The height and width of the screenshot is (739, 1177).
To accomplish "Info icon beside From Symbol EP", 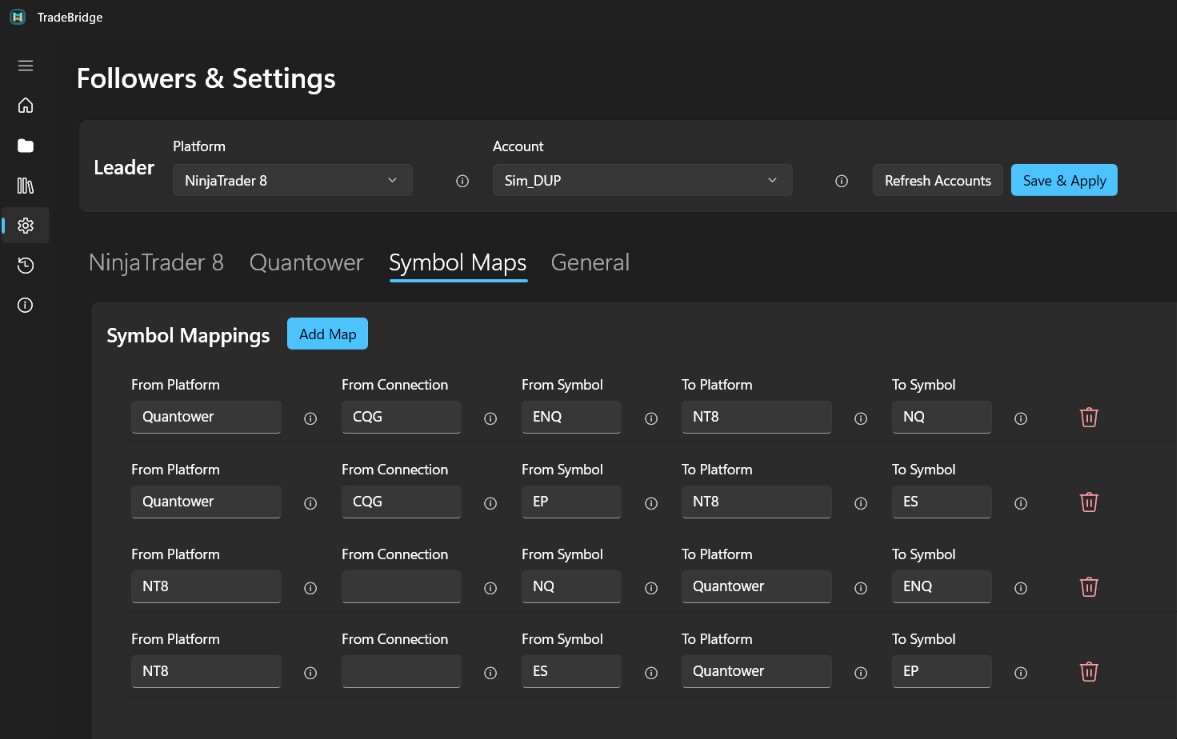I will [x=651, y=504].
